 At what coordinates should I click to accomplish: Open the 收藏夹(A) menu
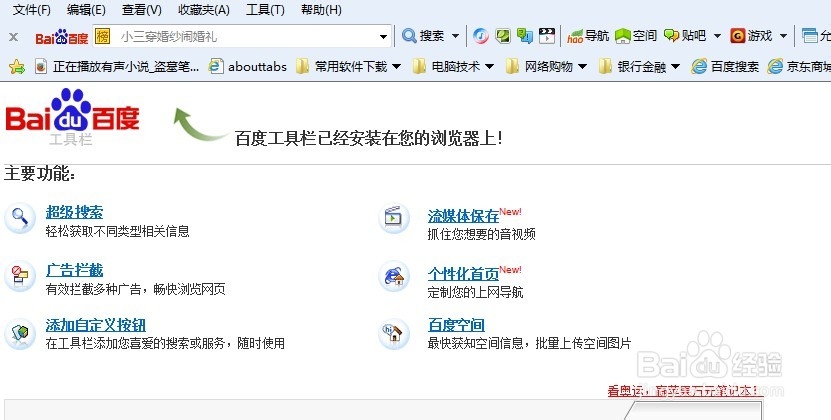tap(204, 10)
